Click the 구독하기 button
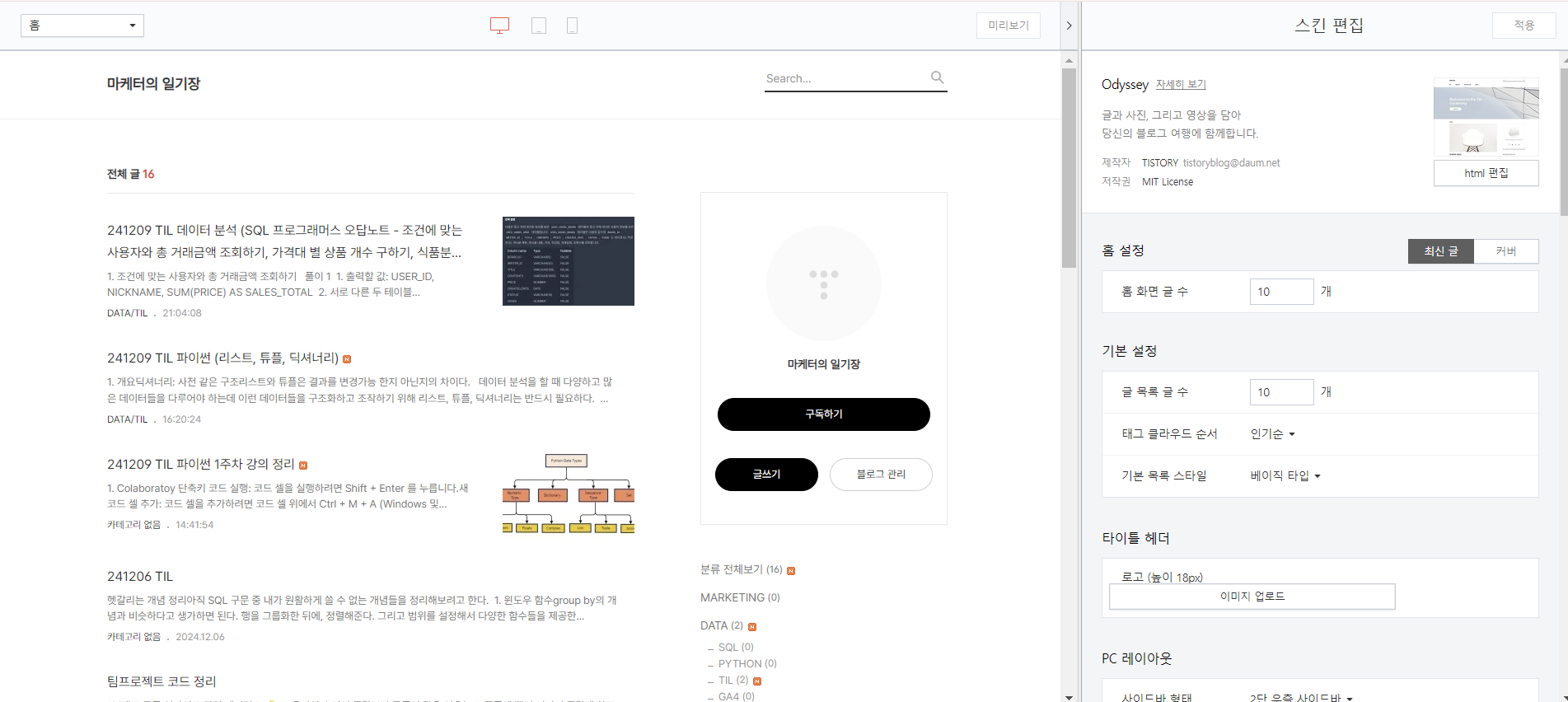 [824, 414]
